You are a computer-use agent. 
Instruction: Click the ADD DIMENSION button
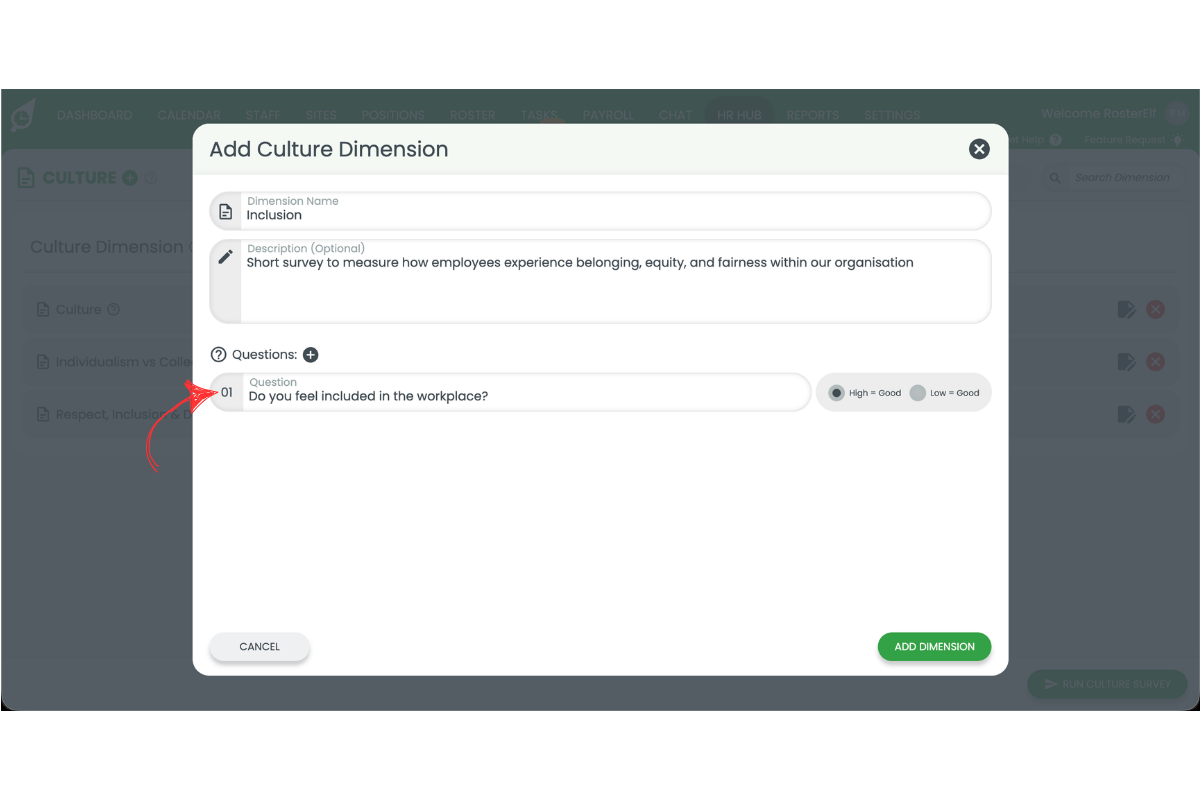tap(934, 647)
